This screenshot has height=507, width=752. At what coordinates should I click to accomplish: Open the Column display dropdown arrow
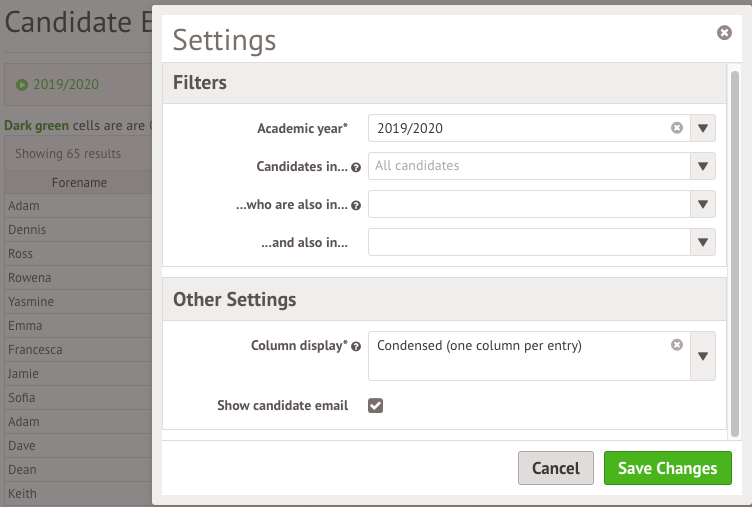click(703, 356)
